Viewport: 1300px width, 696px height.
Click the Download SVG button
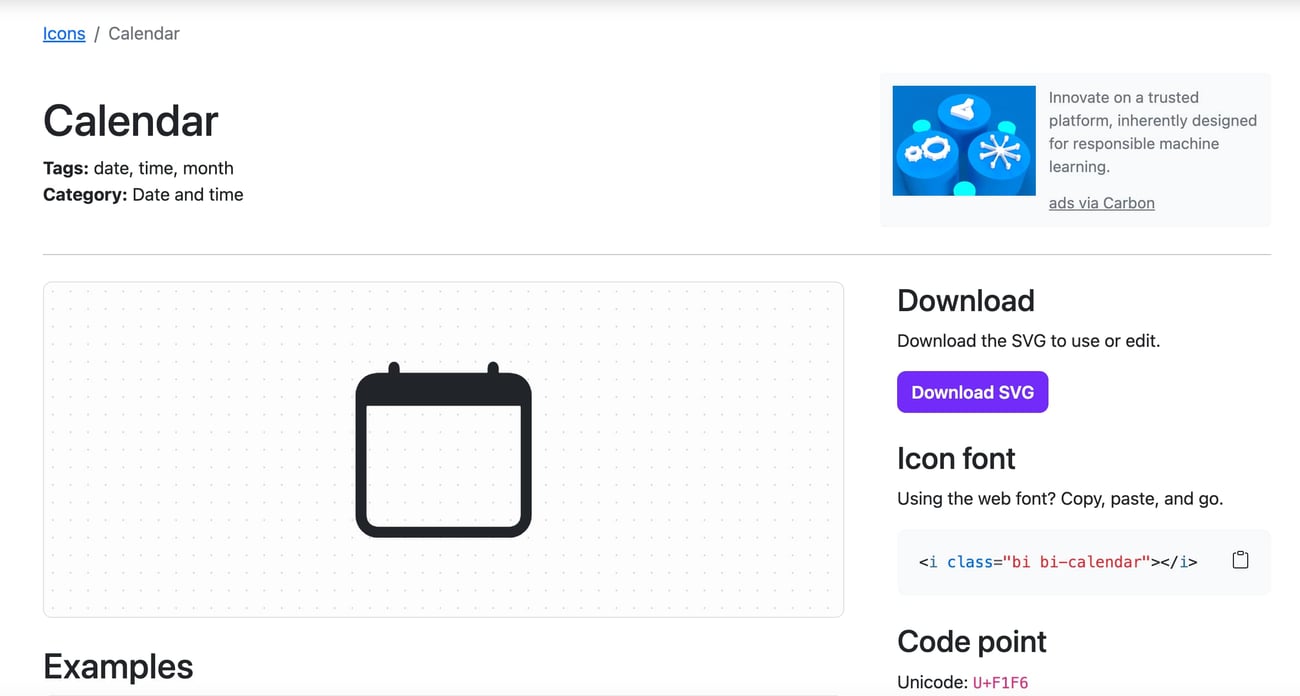972,392
